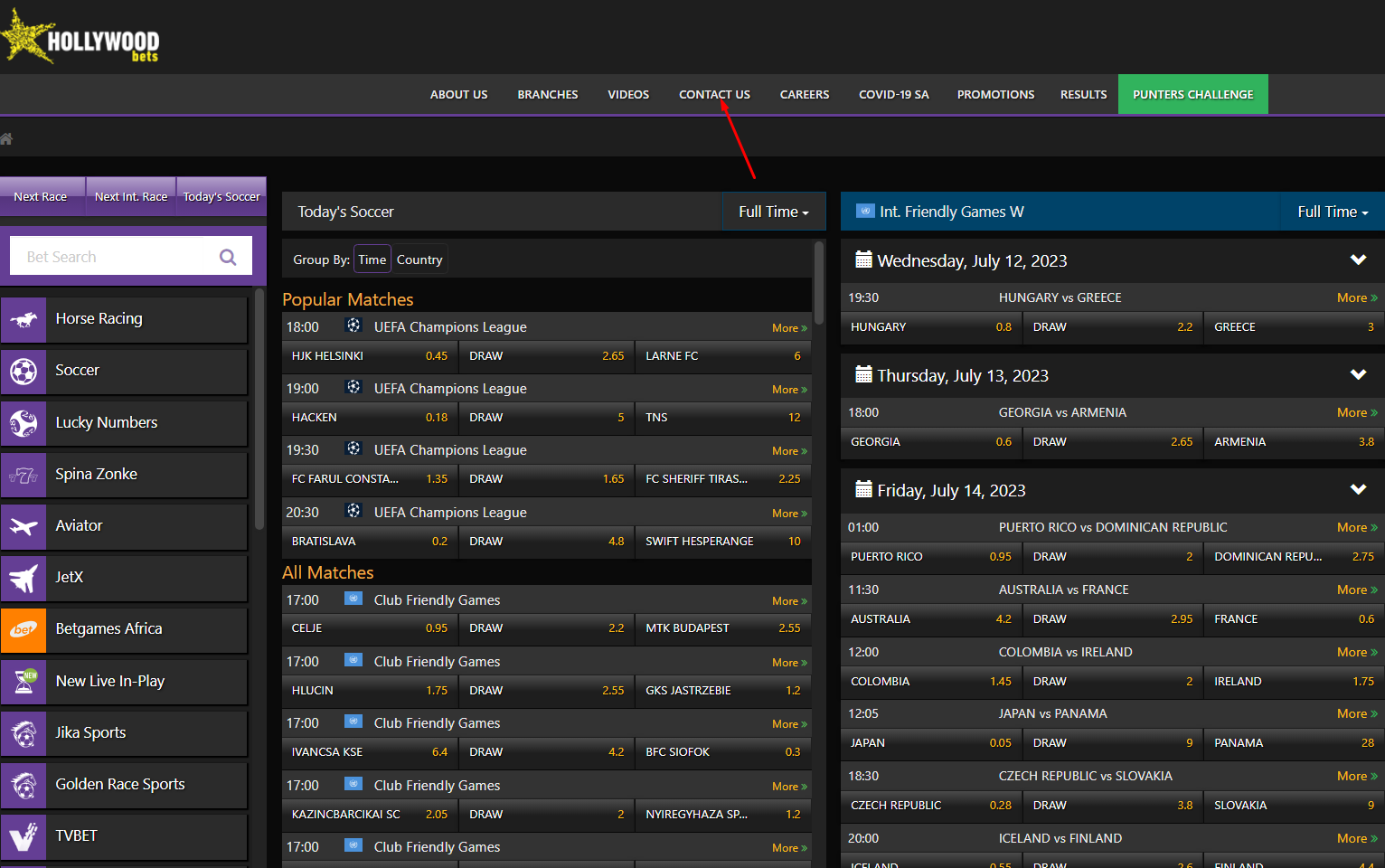Switch to the Next Int. Race tab
The image size is (1385, 868).
point(131,196)
